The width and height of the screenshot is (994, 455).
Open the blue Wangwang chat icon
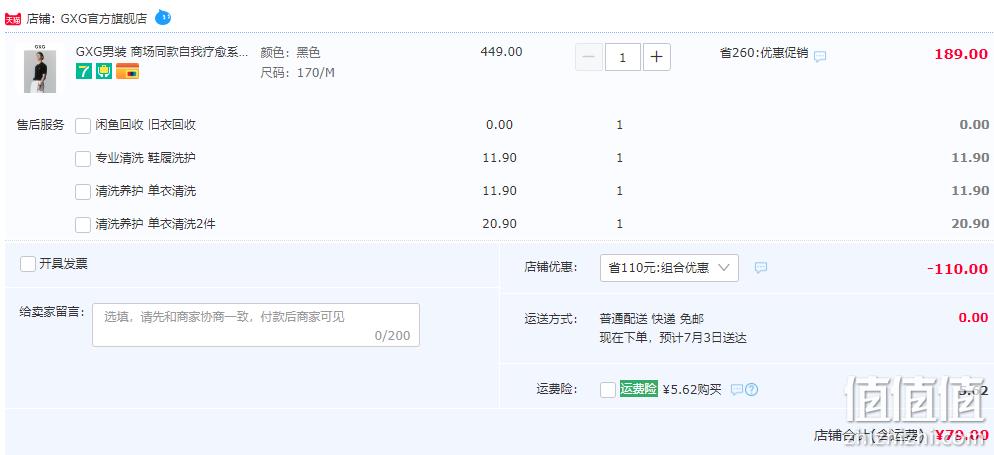[163, 17]
